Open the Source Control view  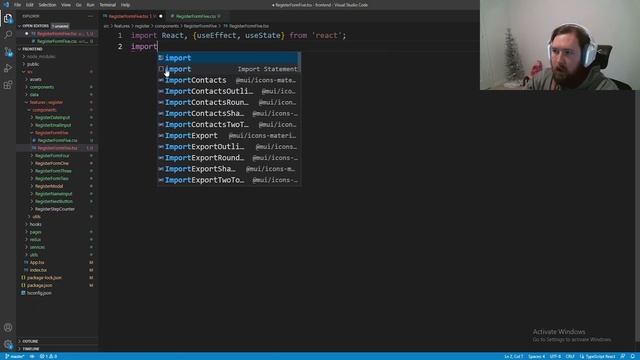tap(8, 51)
